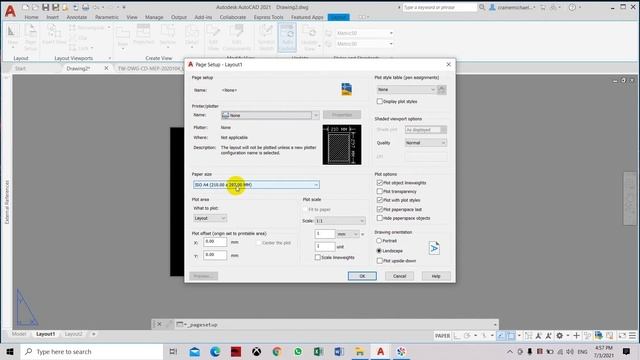640x360 pixels.
Task: Open WhatsApp from the taskbar
Action: [x=298, y=351]
